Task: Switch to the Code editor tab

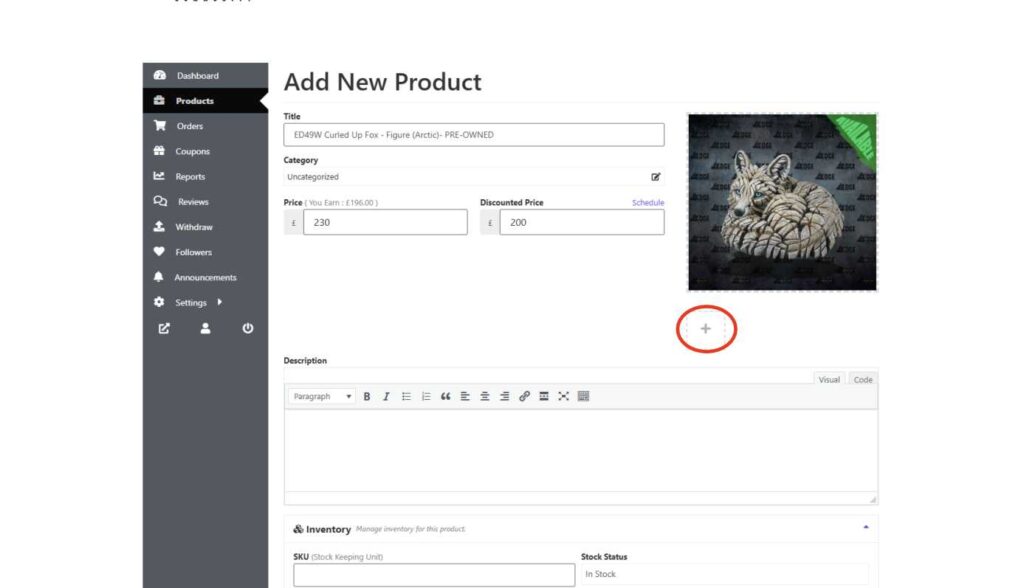Action: (x=863, y=380)
